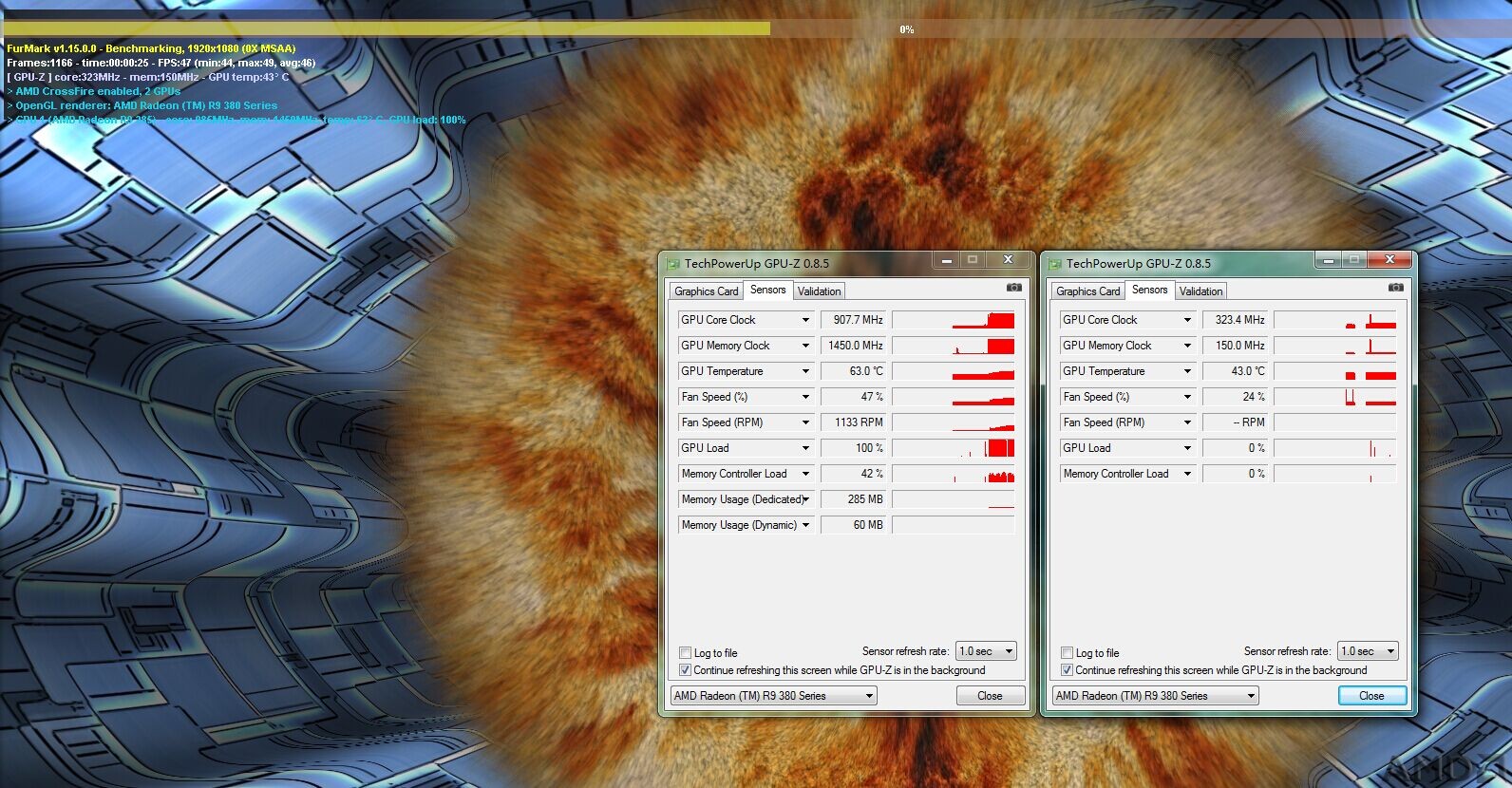
Task: Click the 323.4 MHz core clock value
Action: tap(1235, 320)
